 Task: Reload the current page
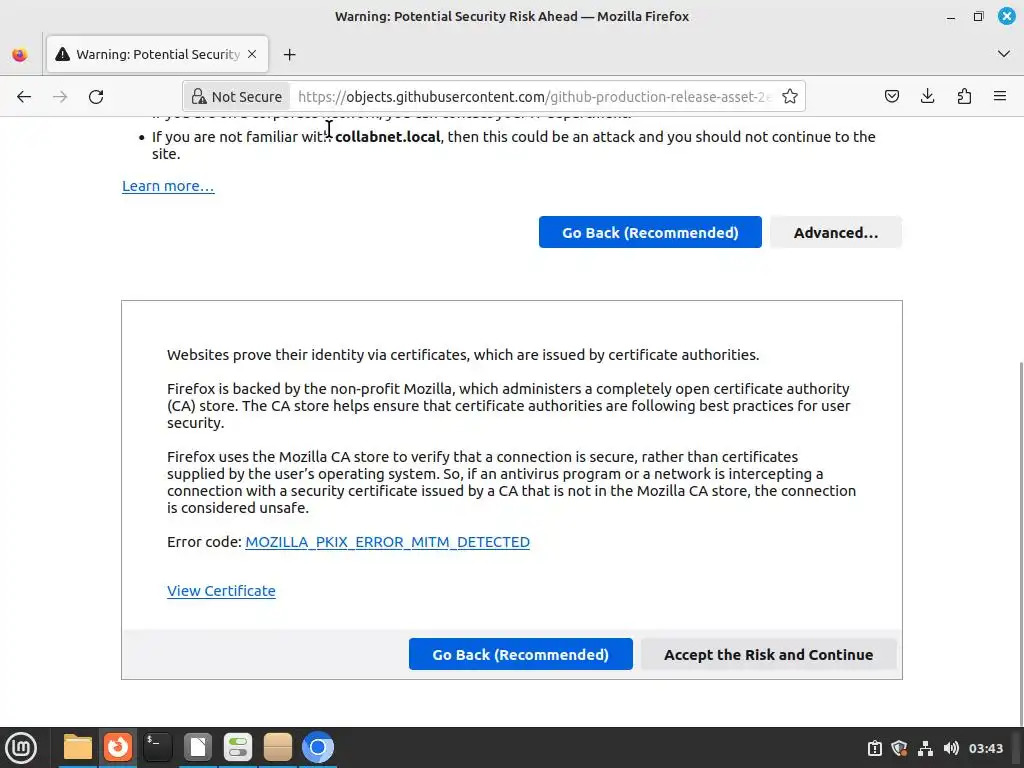[96, 97]
